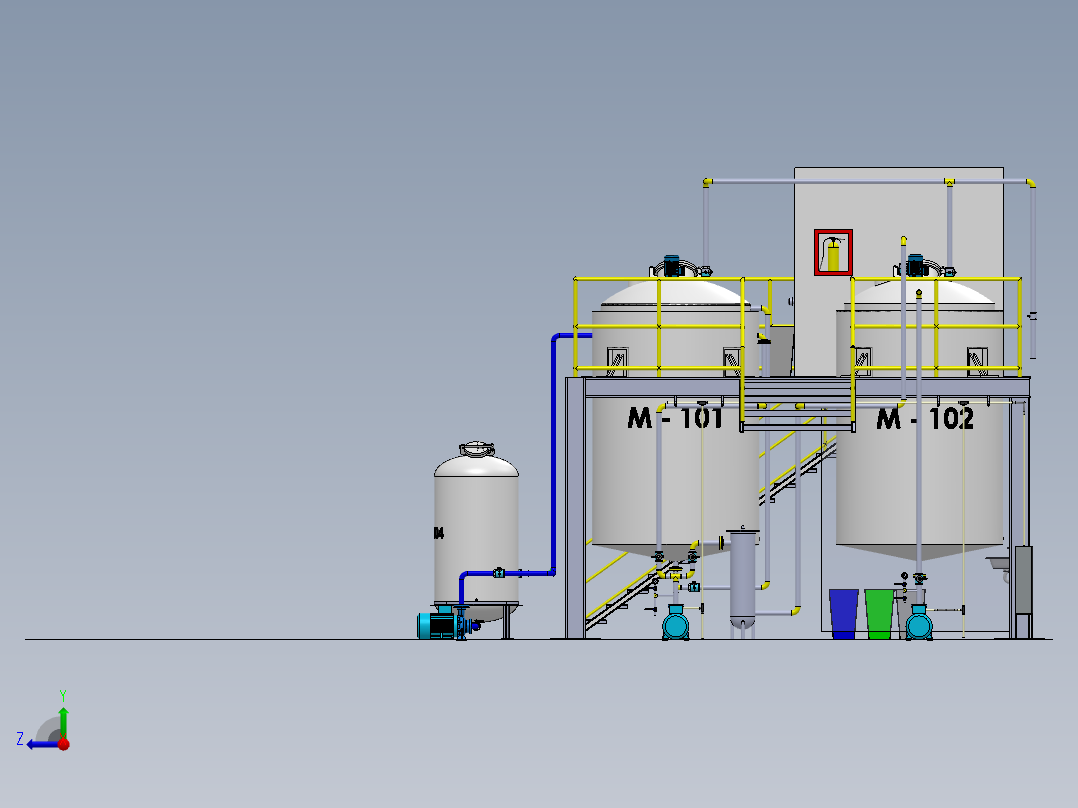
Task: Pick the teal valve on blue horizontal pipe
Action: coord(499,573)
